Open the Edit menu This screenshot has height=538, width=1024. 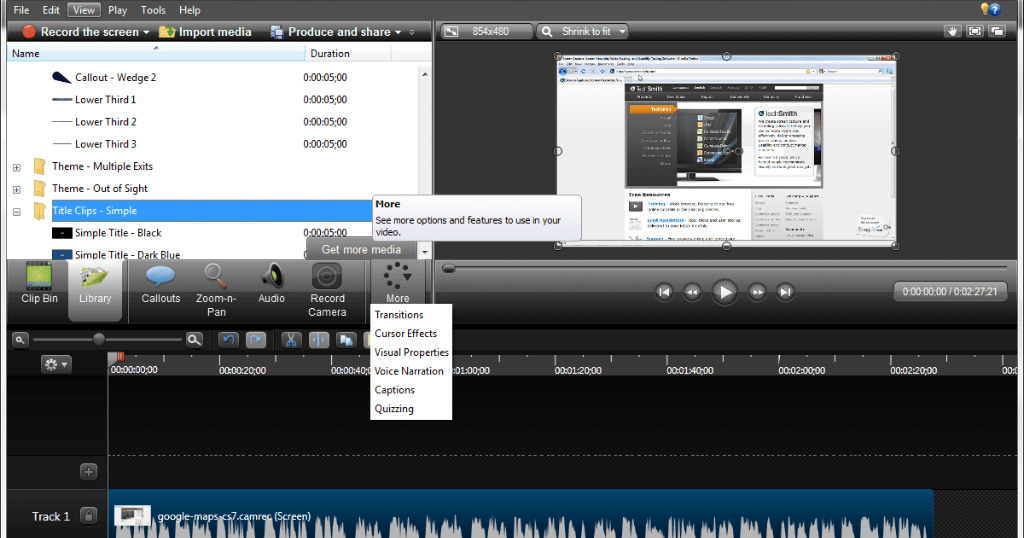[x=51, y=10]
